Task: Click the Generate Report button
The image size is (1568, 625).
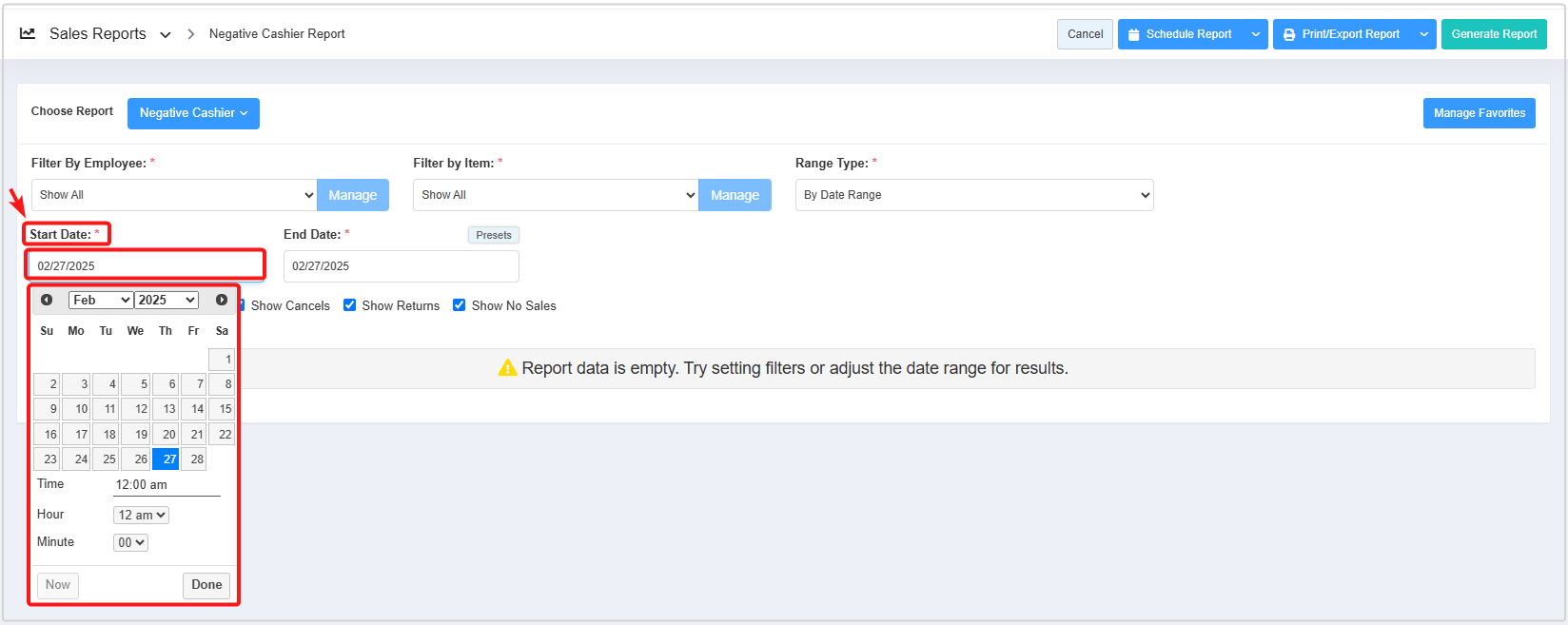Action: [1493, 34]
